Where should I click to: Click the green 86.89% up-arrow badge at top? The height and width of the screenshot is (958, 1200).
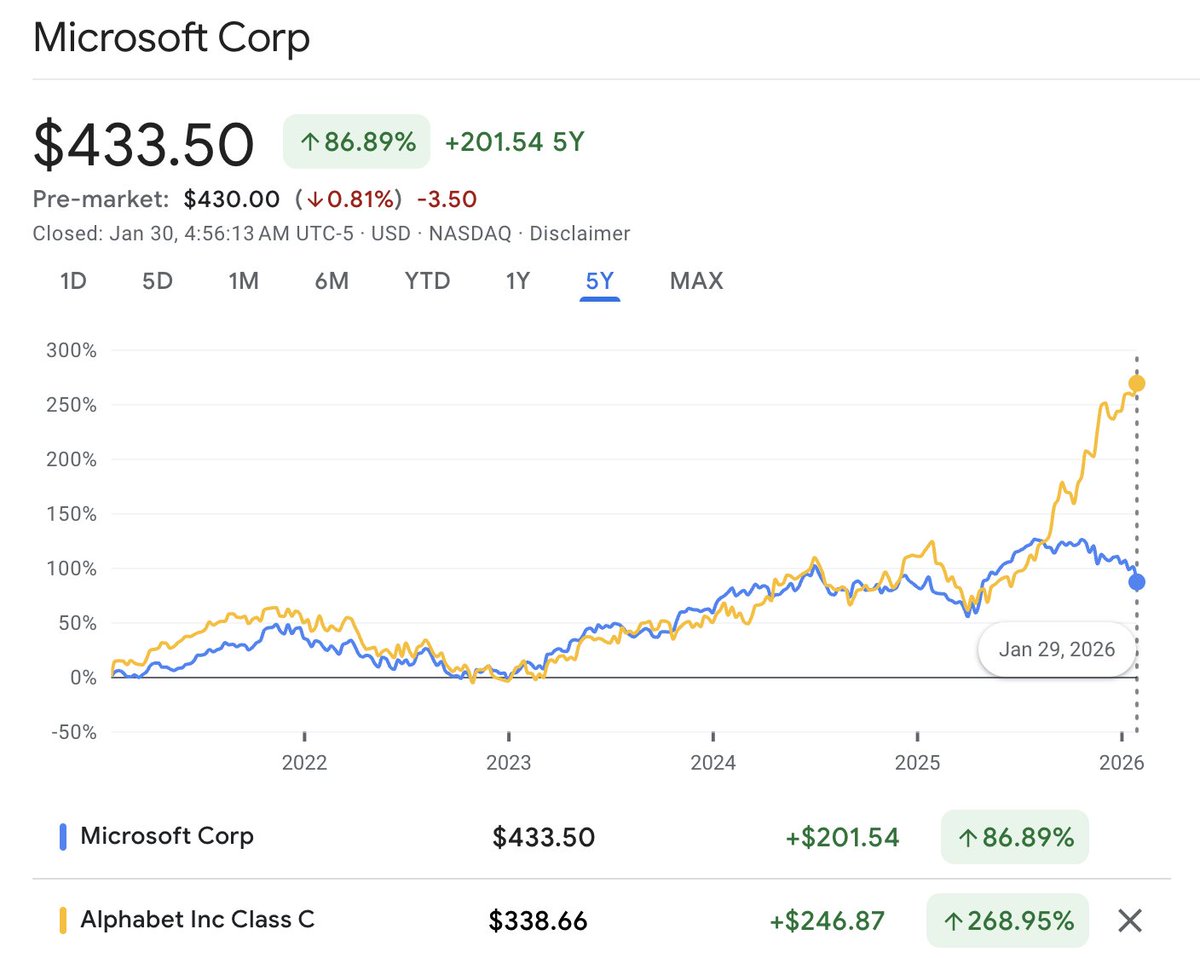(x=357, y=142)
